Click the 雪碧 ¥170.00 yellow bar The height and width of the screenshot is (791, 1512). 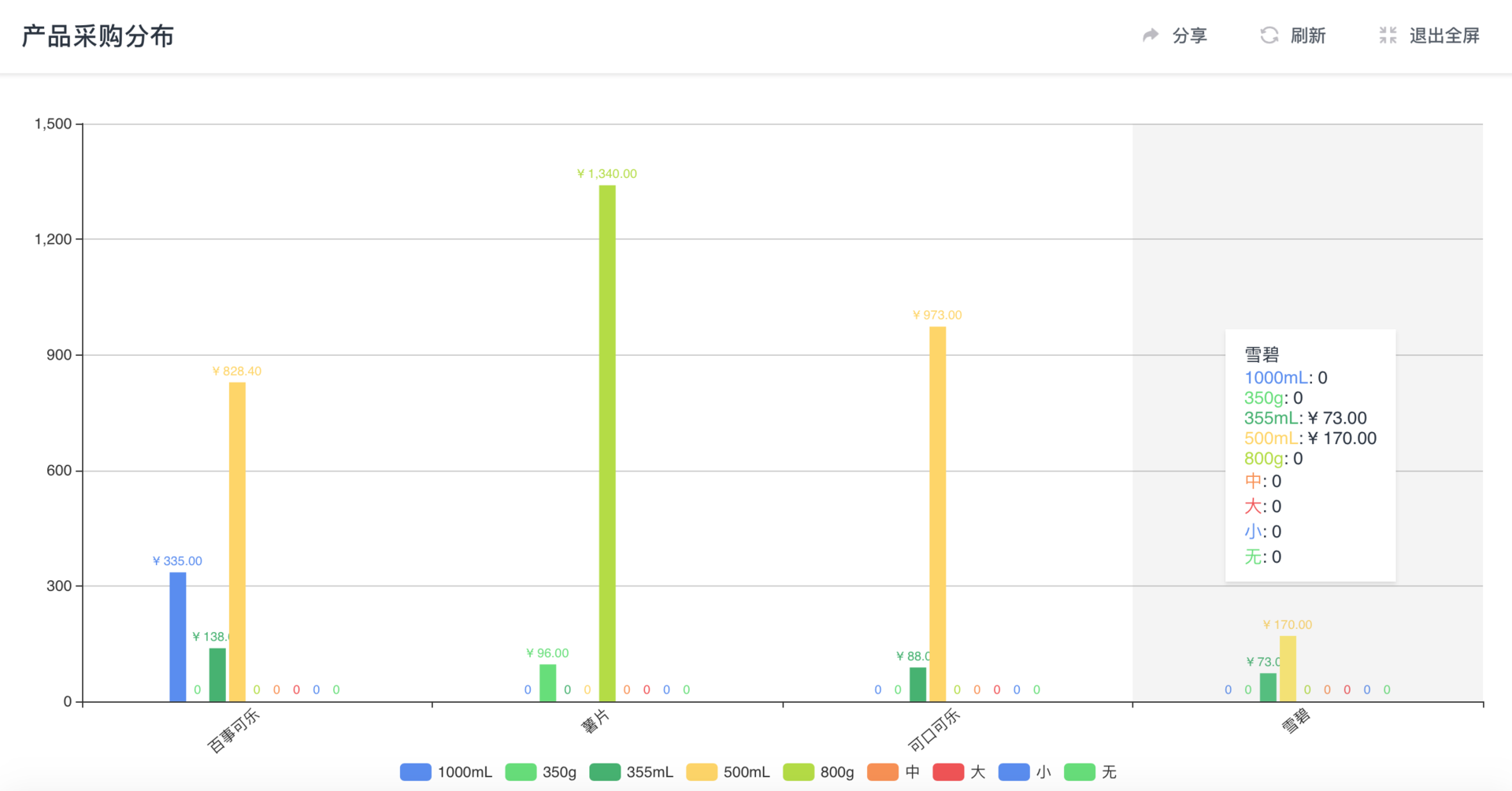1288,668
